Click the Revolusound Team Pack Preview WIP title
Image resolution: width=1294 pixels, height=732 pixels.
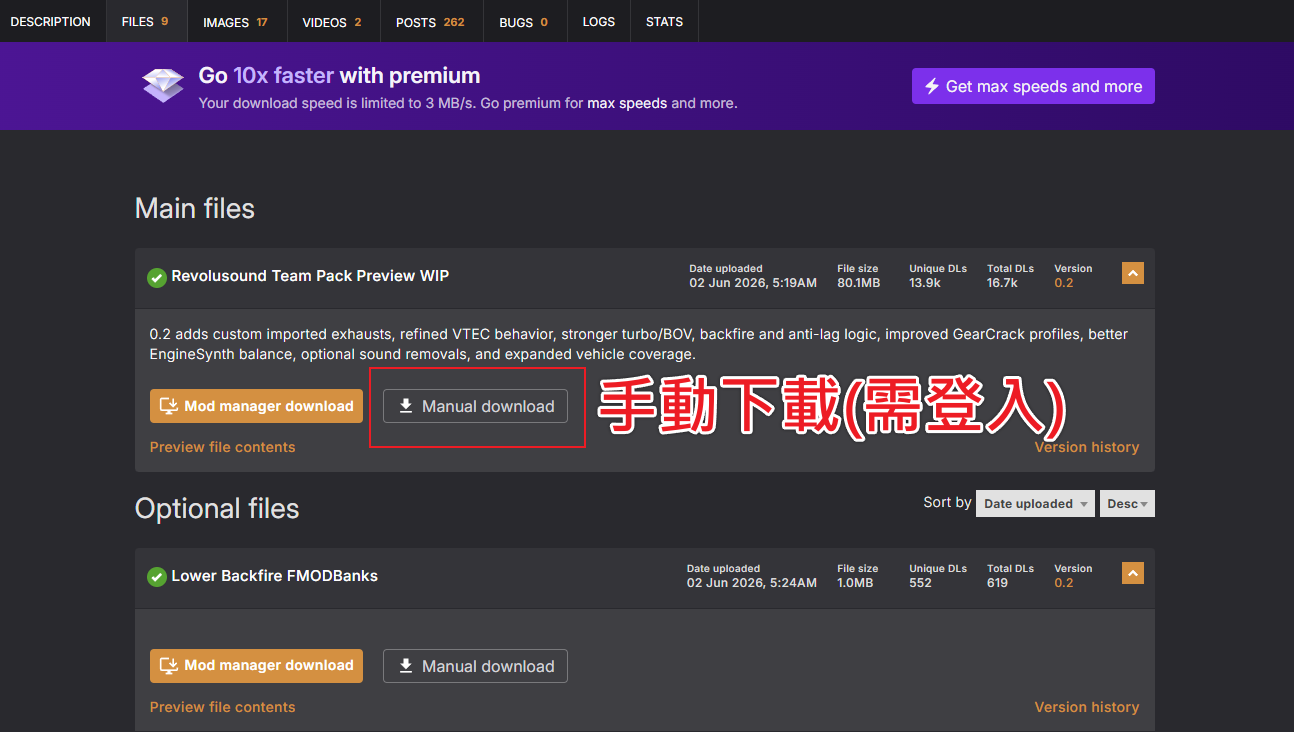point(310,276)
